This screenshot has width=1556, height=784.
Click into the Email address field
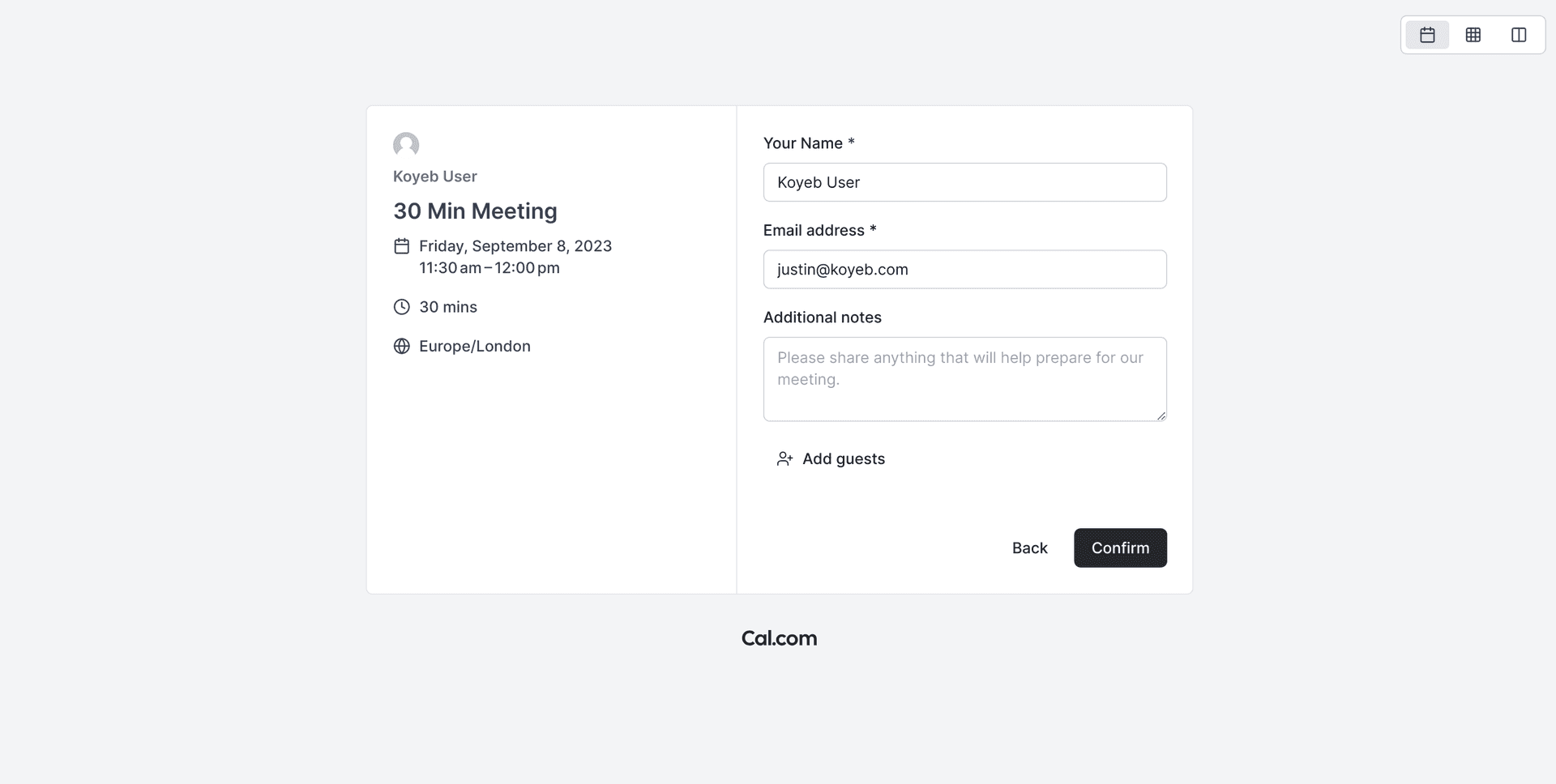pos(964,270)
